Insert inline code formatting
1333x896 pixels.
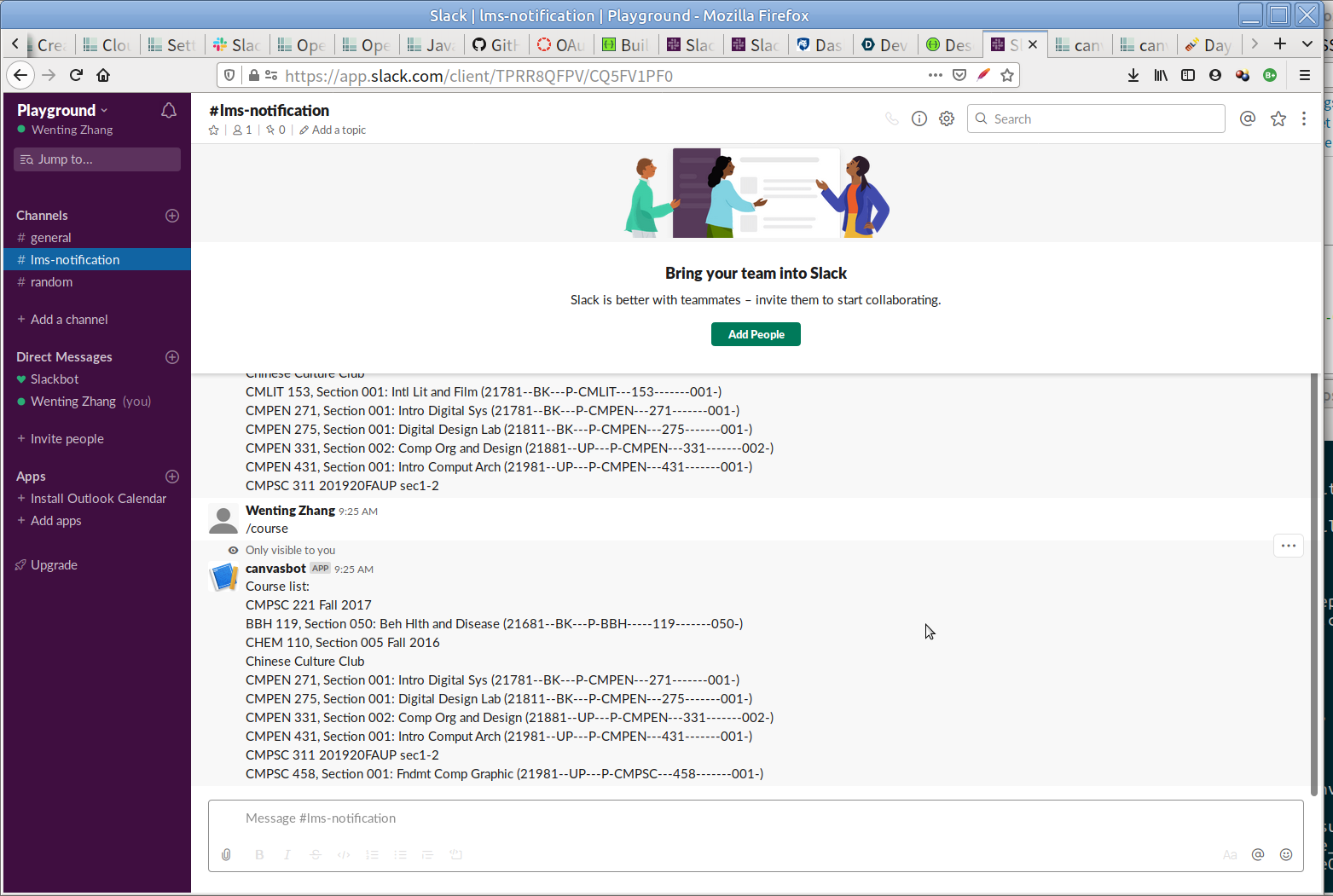click(344, 855)
